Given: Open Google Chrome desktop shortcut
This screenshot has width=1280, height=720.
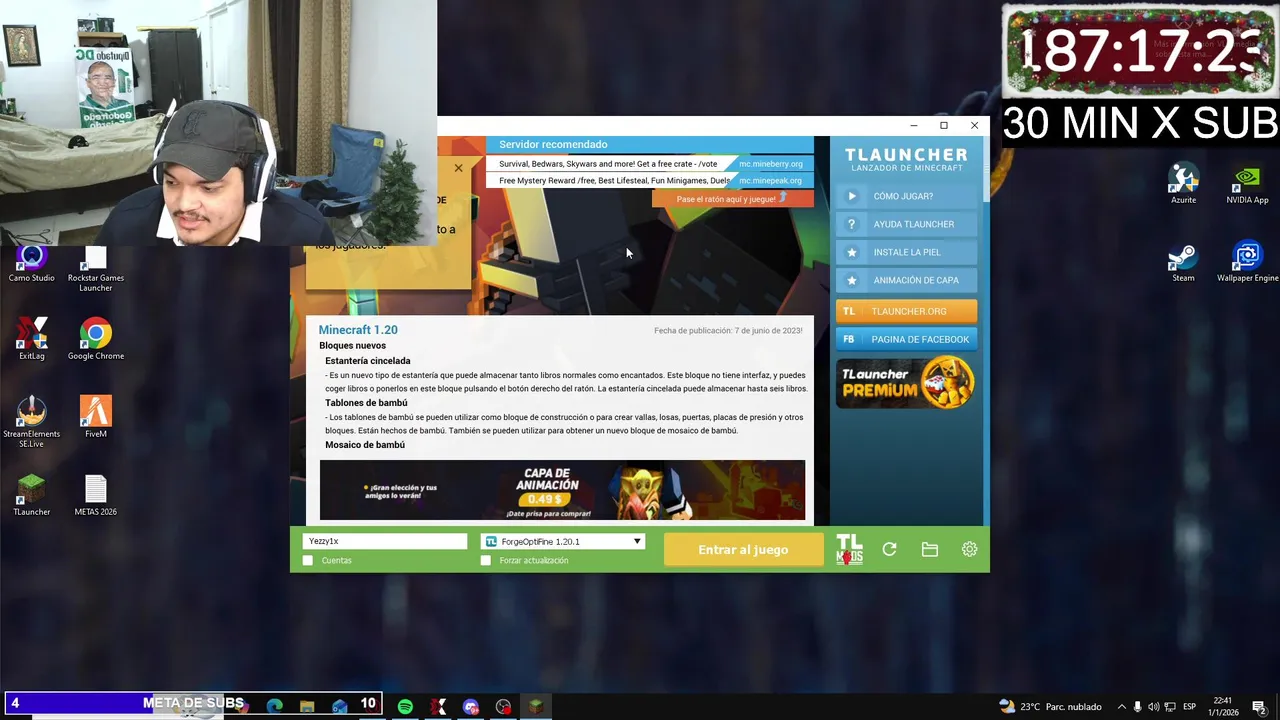Looking at the screenshot, I should [x=96, y=339].
